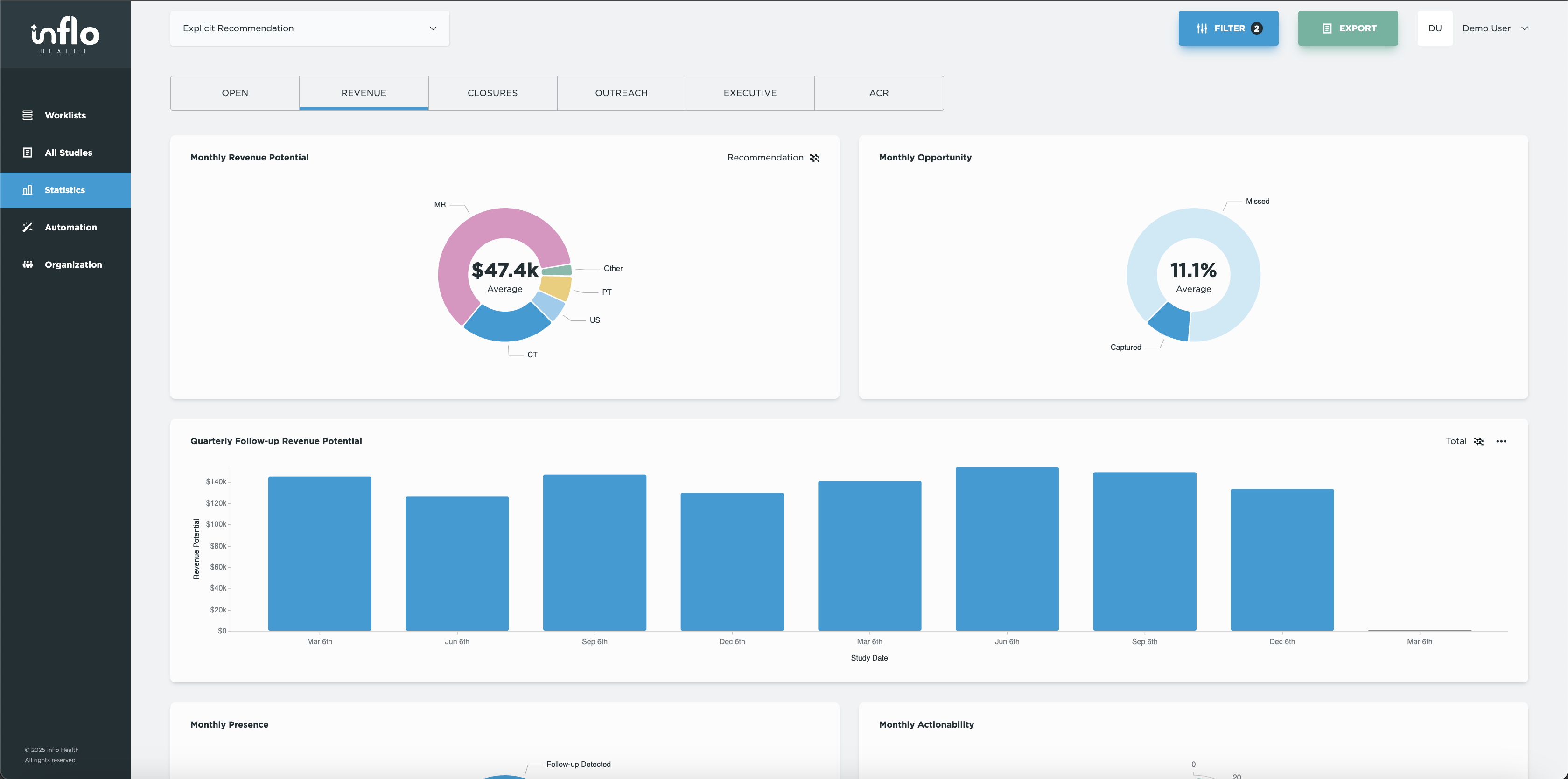Click the Statistics bar chart icon
1568x779 pixels.
28,190
